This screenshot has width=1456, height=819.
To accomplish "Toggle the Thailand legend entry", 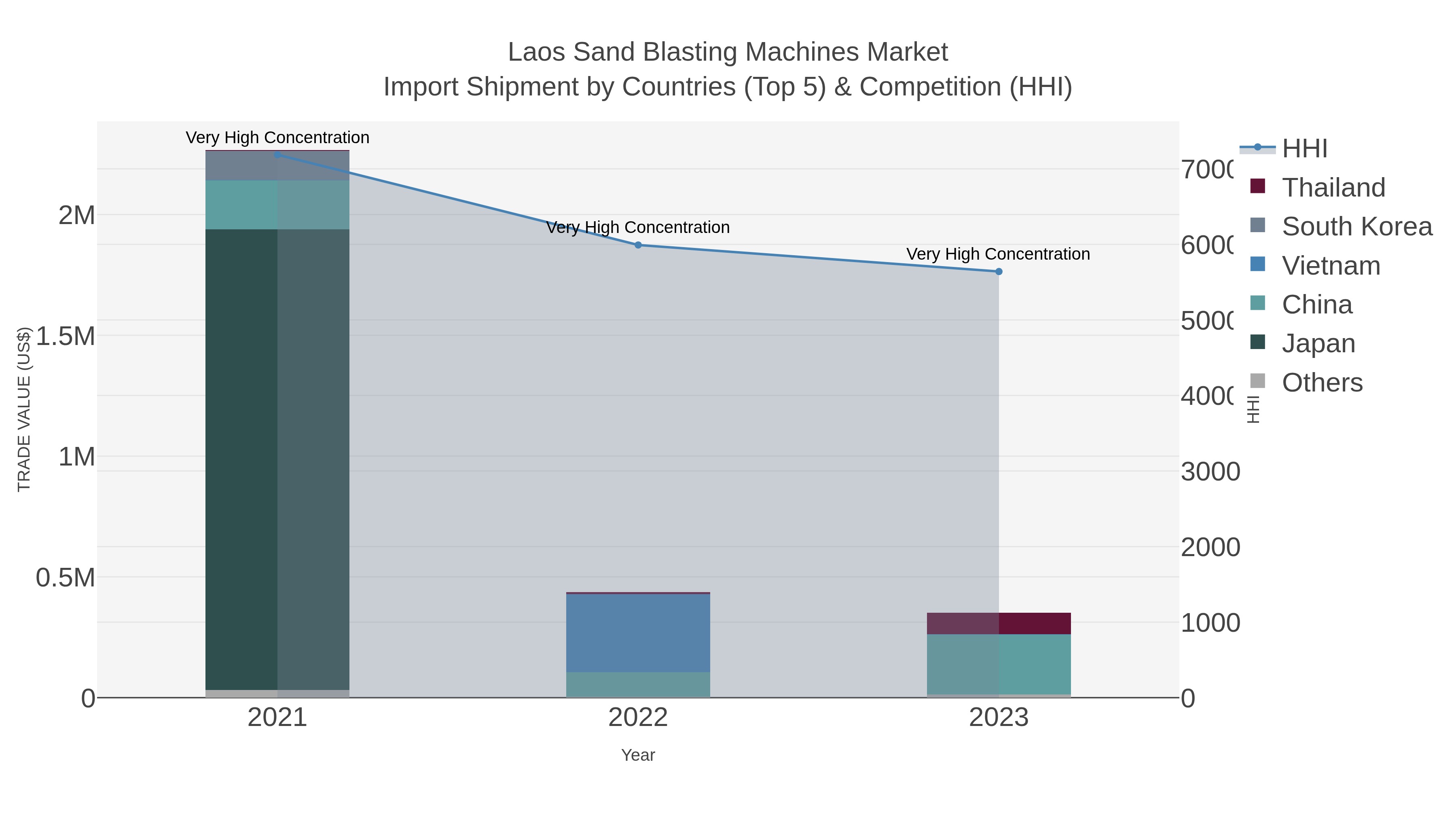I will (x=1318, y=188).
